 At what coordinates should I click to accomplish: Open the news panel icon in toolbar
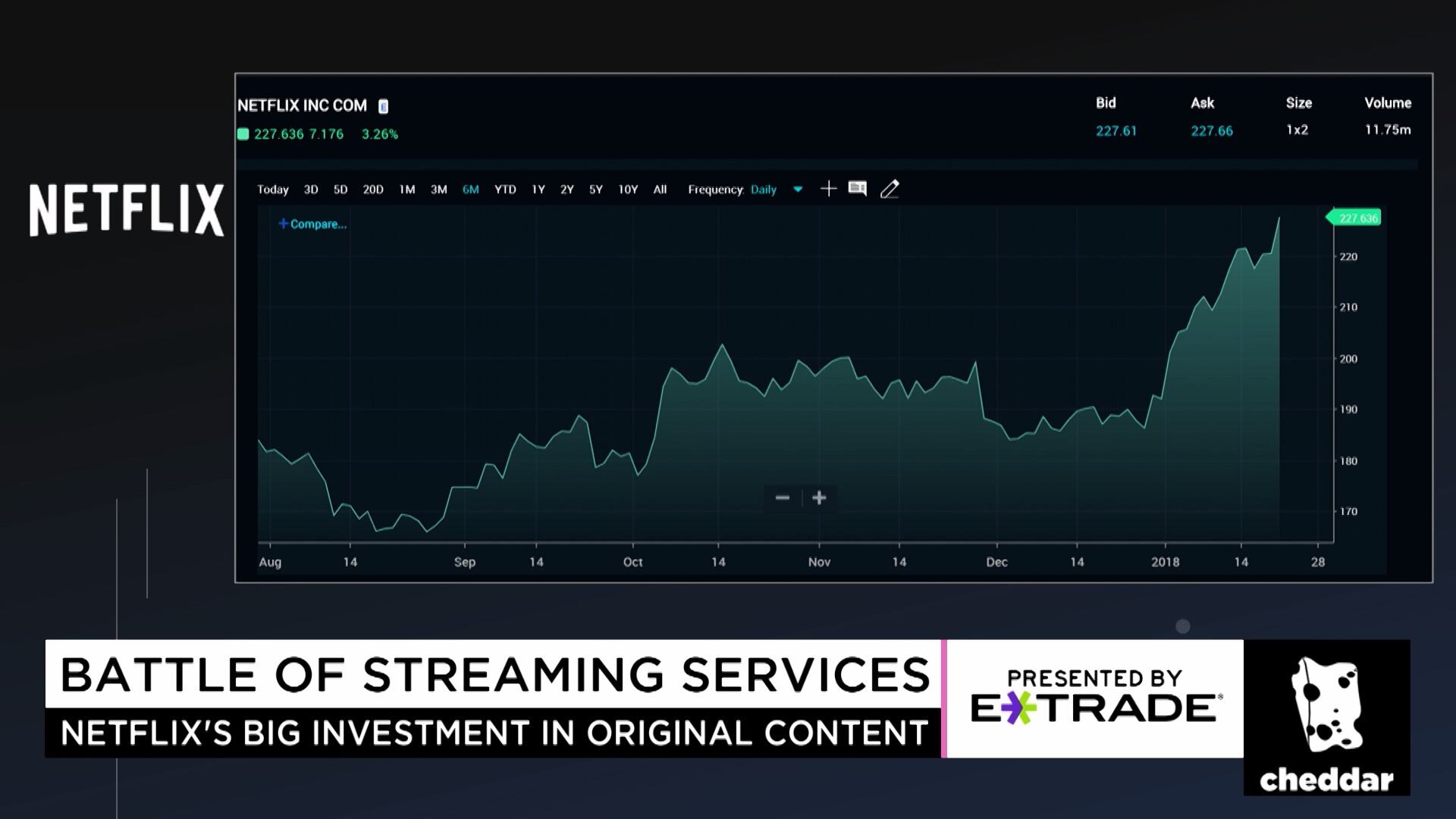(858, 189)
